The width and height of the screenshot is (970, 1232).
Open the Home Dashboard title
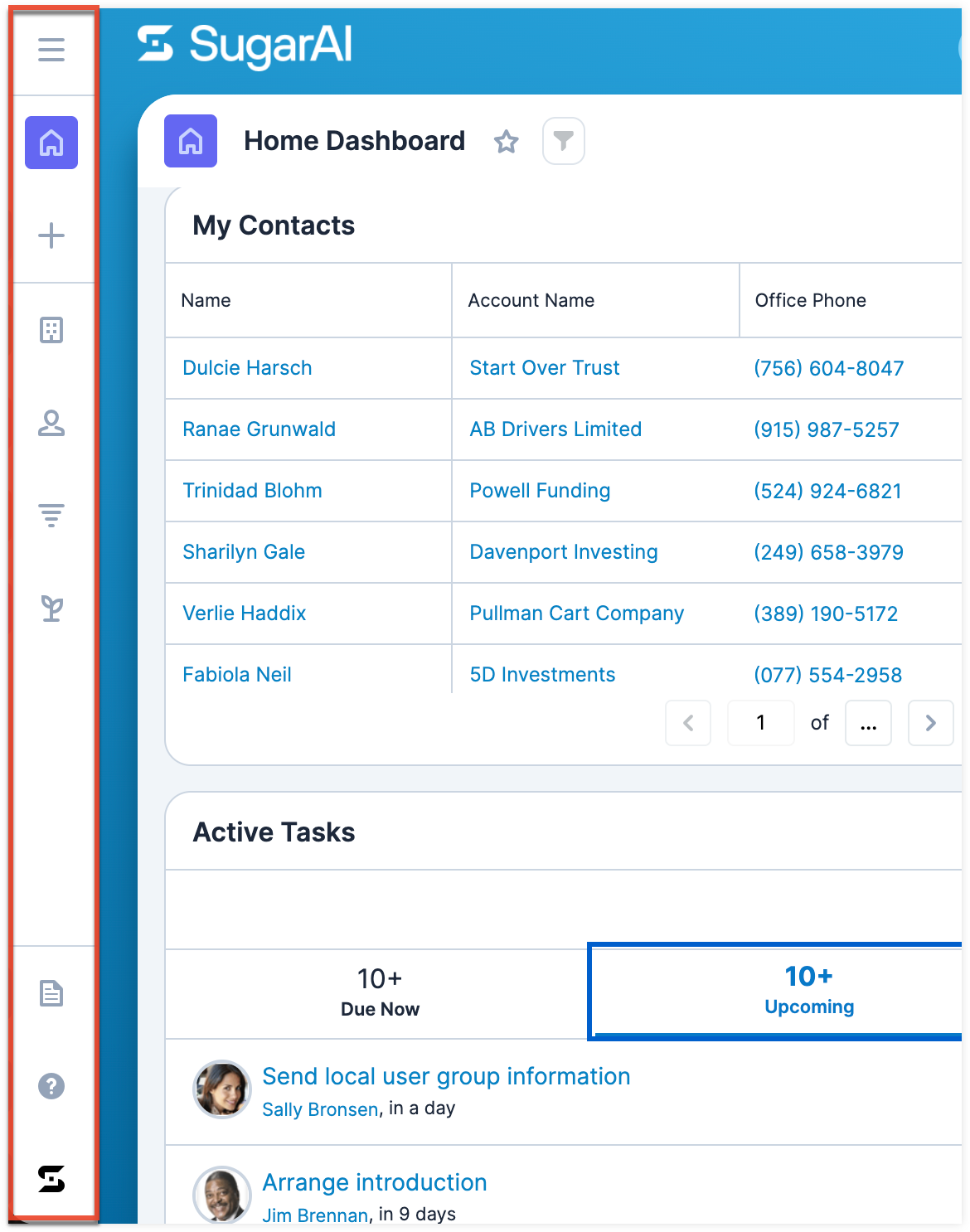pos(354,141)
